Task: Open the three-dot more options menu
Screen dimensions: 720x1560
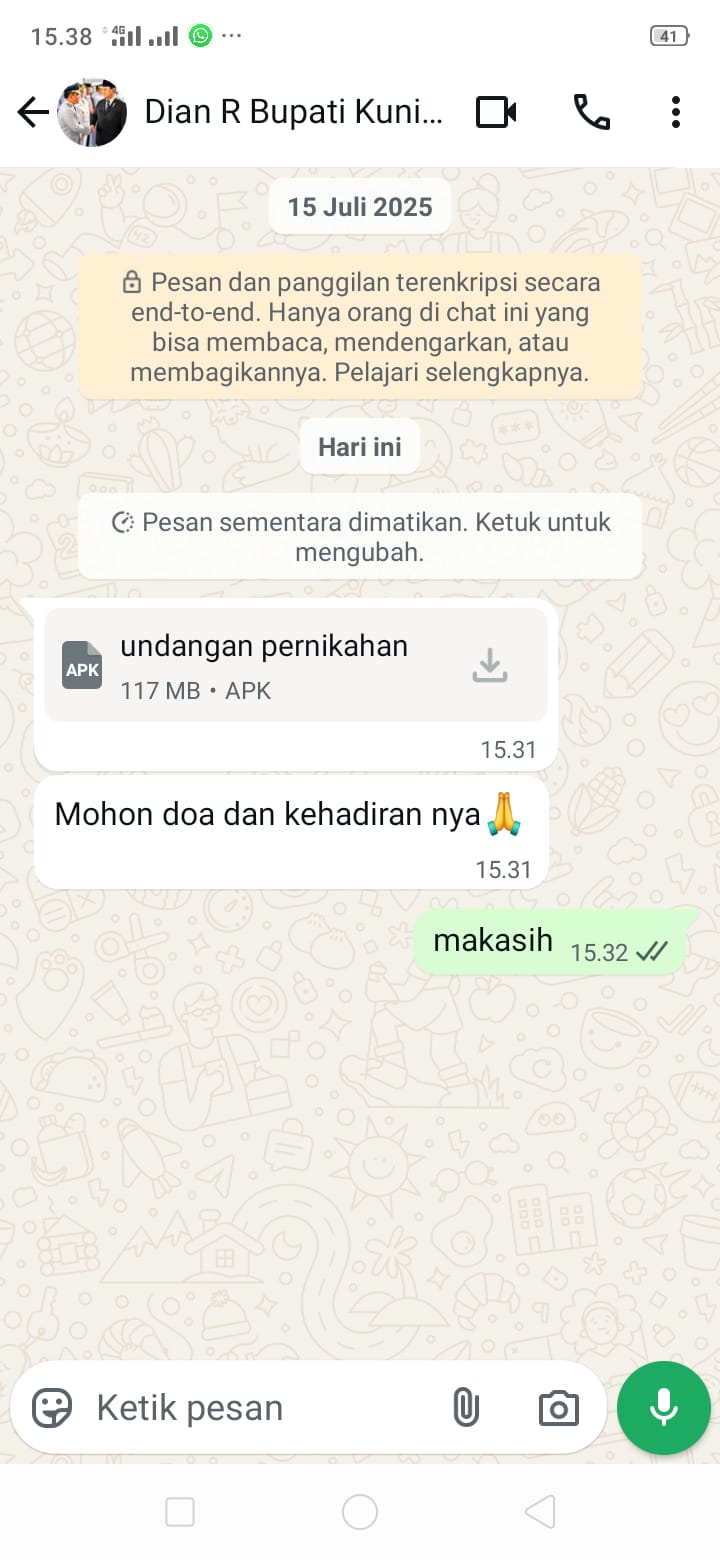Action: (676, 113)
